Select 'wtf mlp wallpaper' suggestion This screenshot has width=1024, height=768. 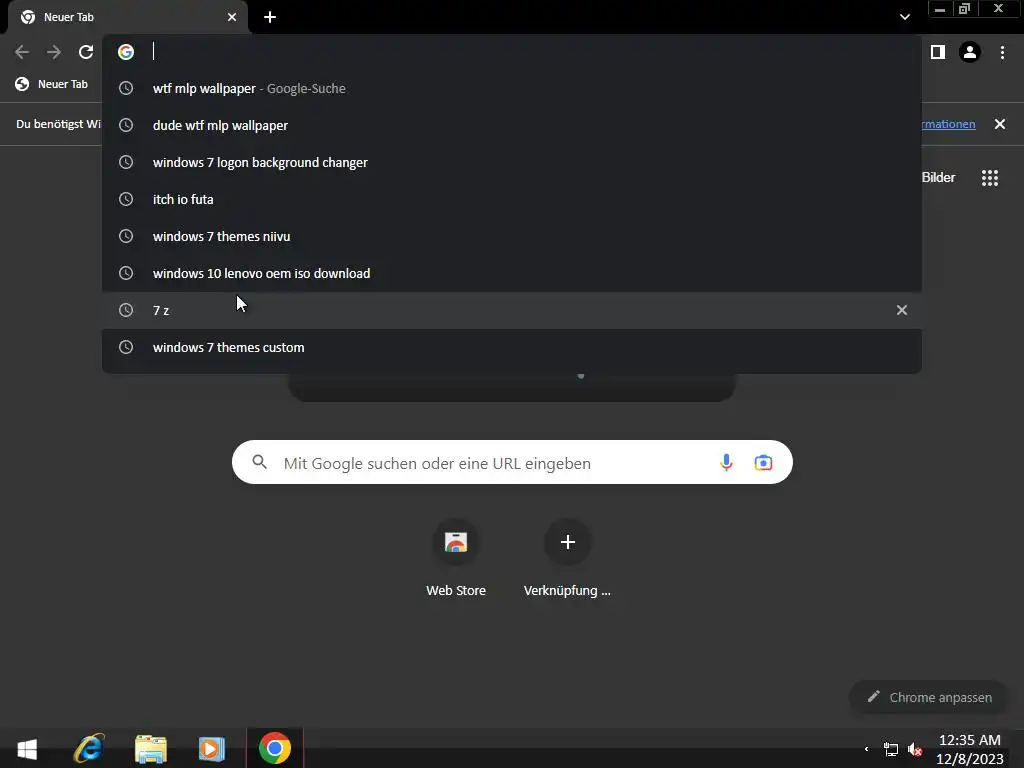point(512,88)
